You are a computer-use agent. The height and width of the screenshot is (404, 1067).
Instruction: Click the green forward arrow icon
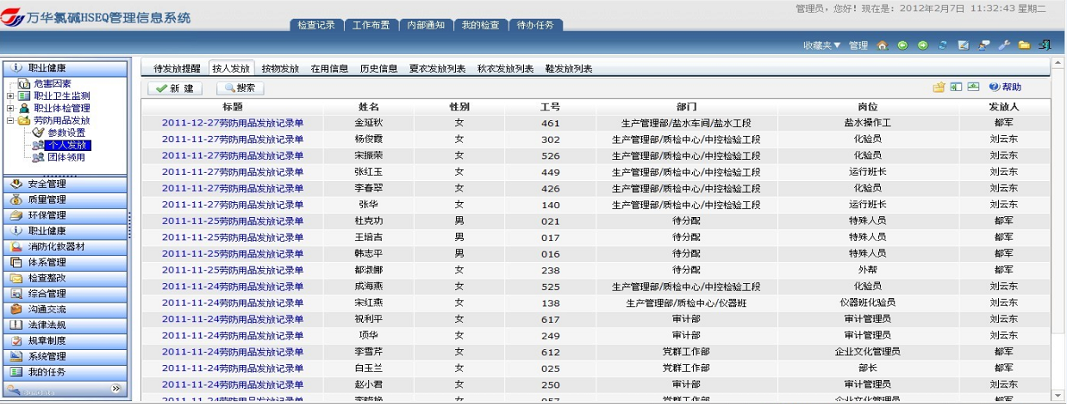click(923, 46)
